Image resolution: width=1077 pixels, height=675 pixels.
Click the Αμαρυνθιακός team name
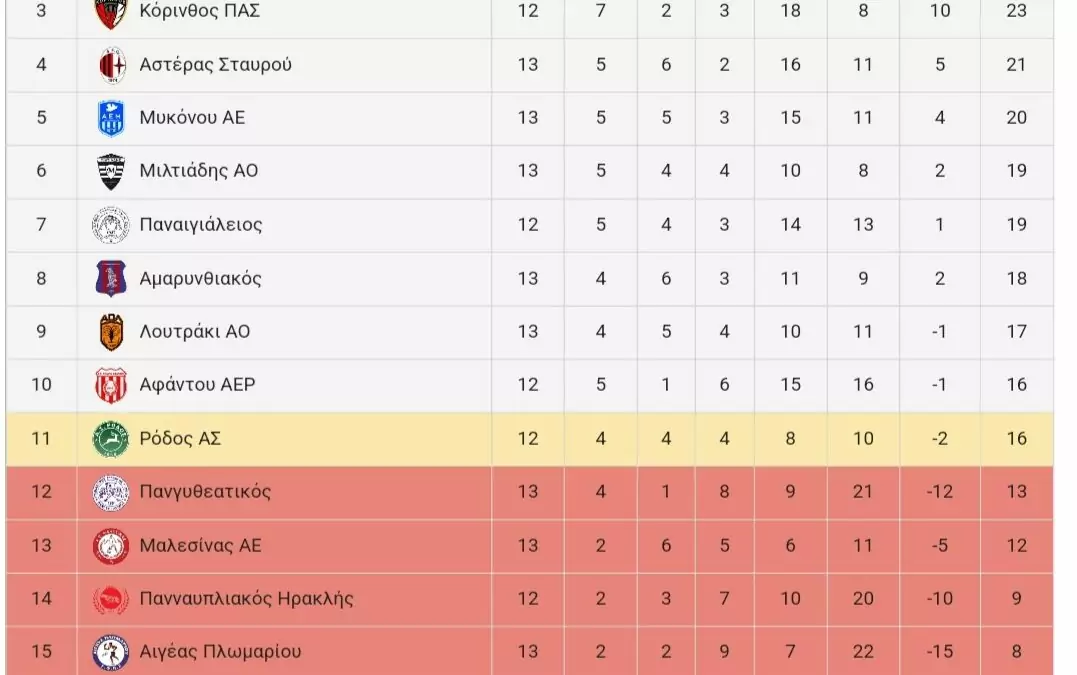[x=200, y=278]
